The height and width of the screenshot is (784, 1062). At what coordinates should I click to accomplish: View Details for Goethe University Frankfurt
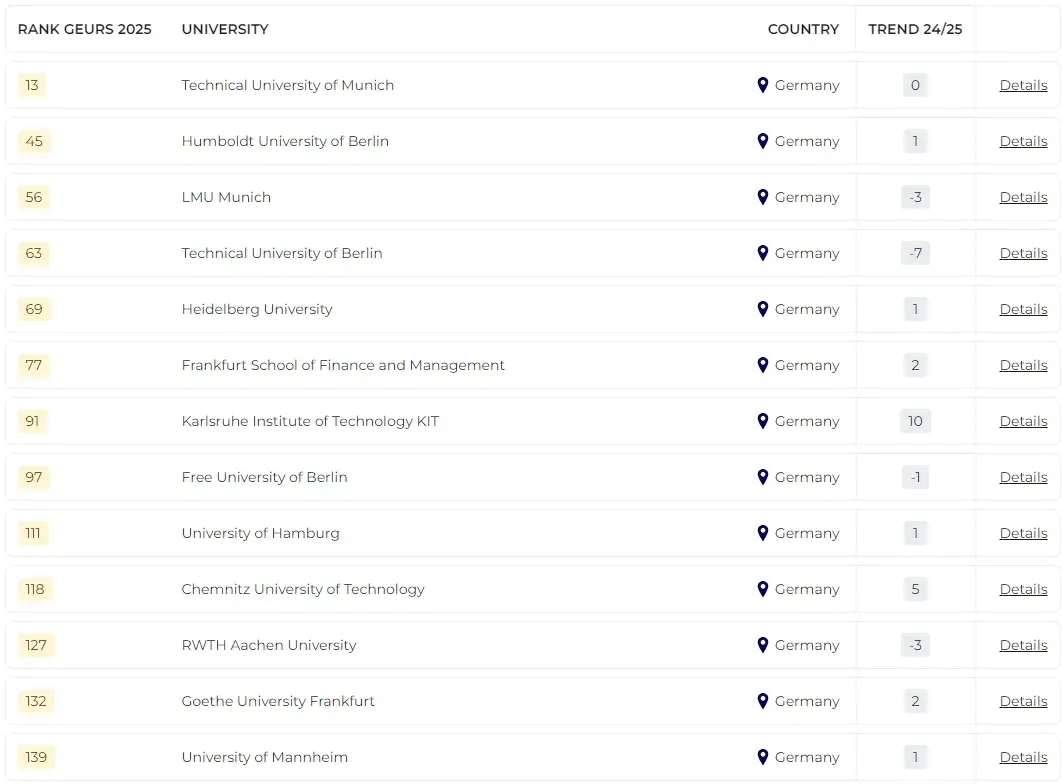pyautogui.click(x=1023, y=701)
